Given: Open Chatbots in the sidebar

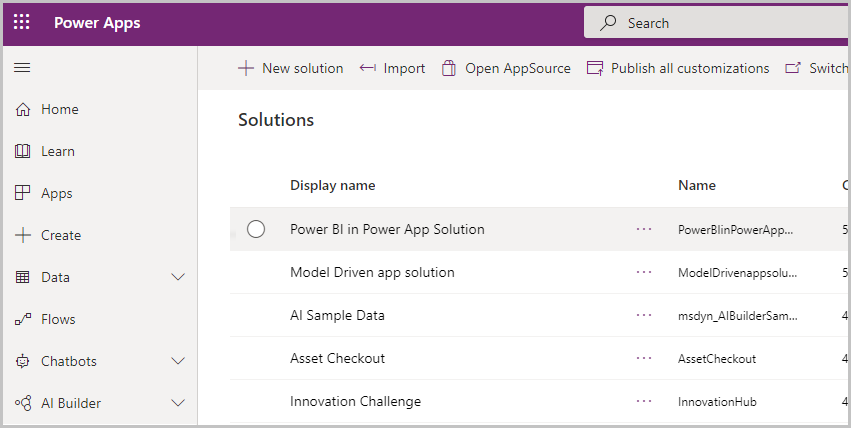Looking at the screenshot, I should tap(69, 361).
